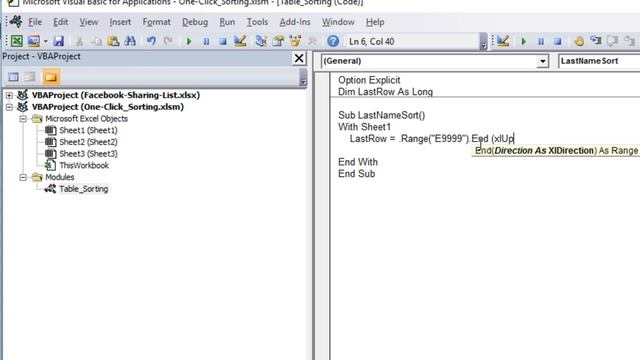Click the Reset icon on the Debug toolbar
Screen dimensions: 640x360
coord(558,41)
